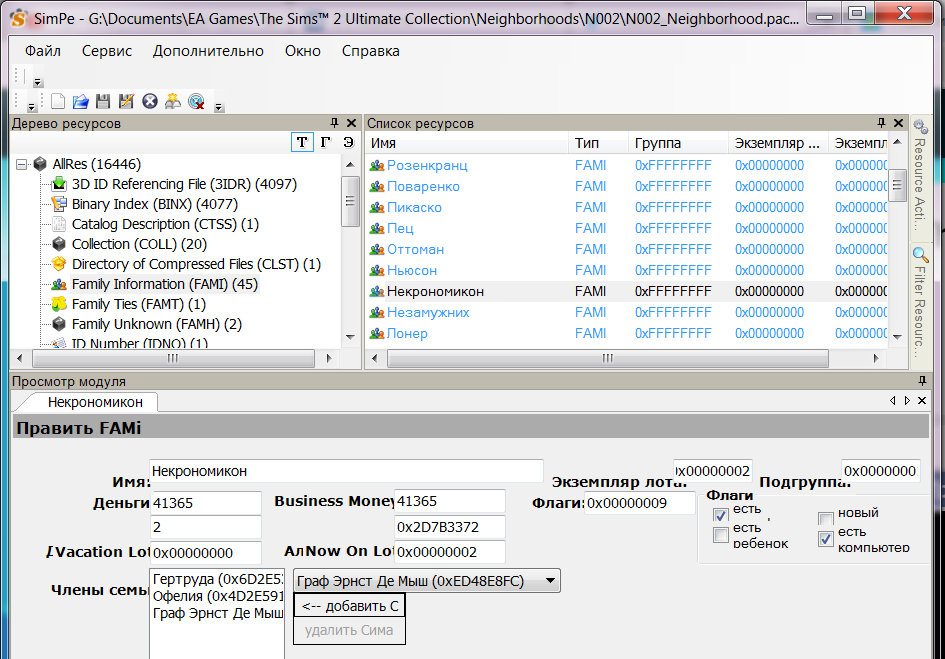Select the Т view button in resource tree
Screen dimensions: 945x659
301,142
